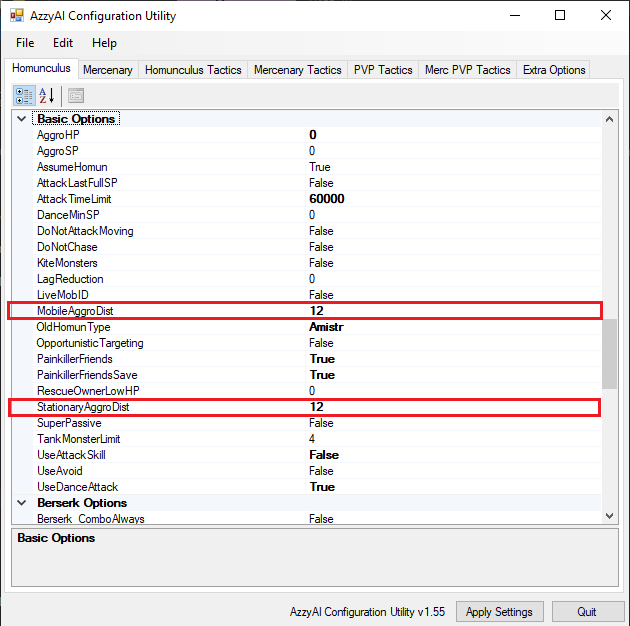This screenshot has width=630, height=626.
Task: Select DanceMinSP property name
Action: [x=68, y=215]
